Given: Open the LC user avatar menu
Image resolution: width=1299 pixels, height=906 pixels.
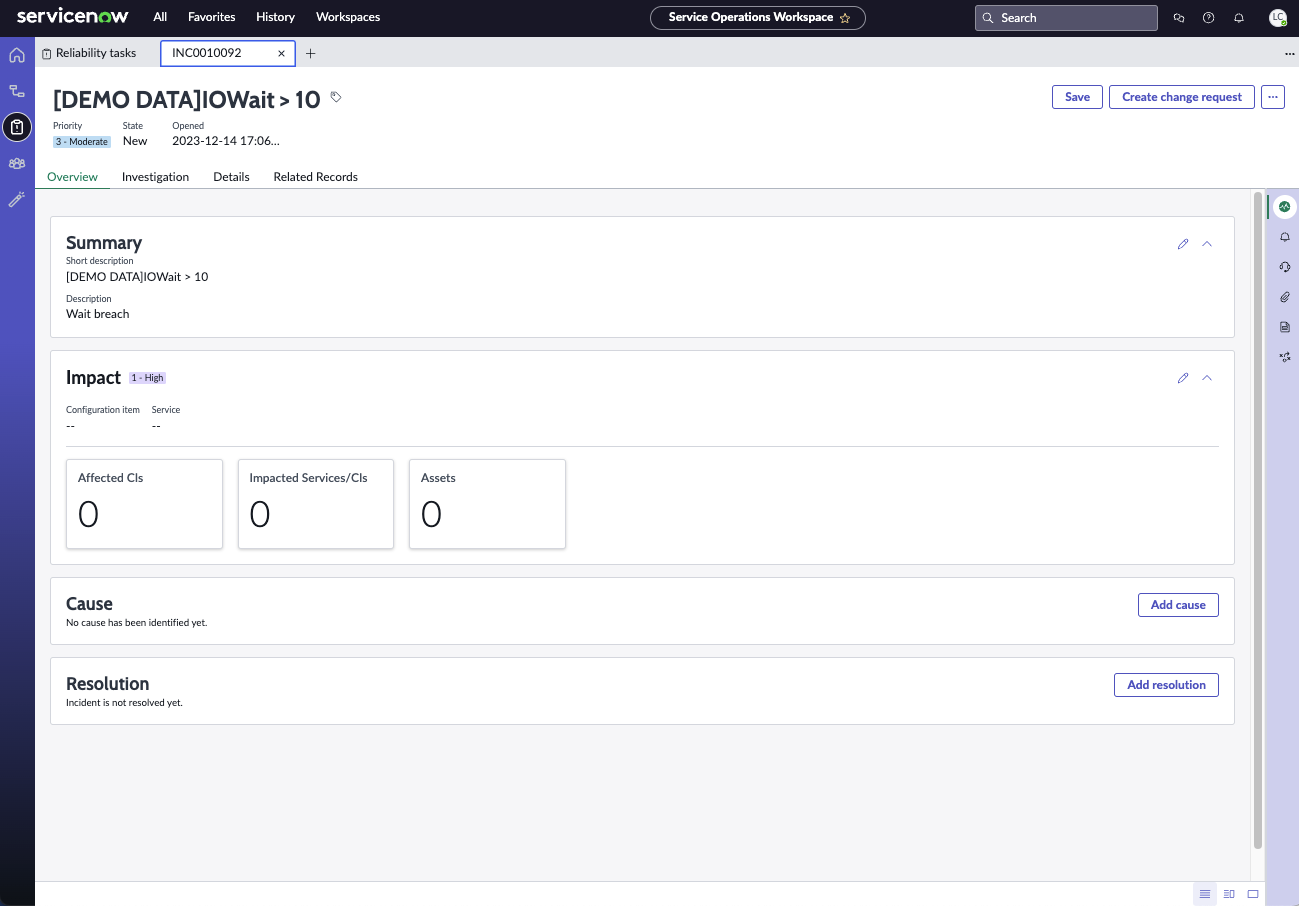Looking at the screenshot, I should click(x=1277, y=18).
